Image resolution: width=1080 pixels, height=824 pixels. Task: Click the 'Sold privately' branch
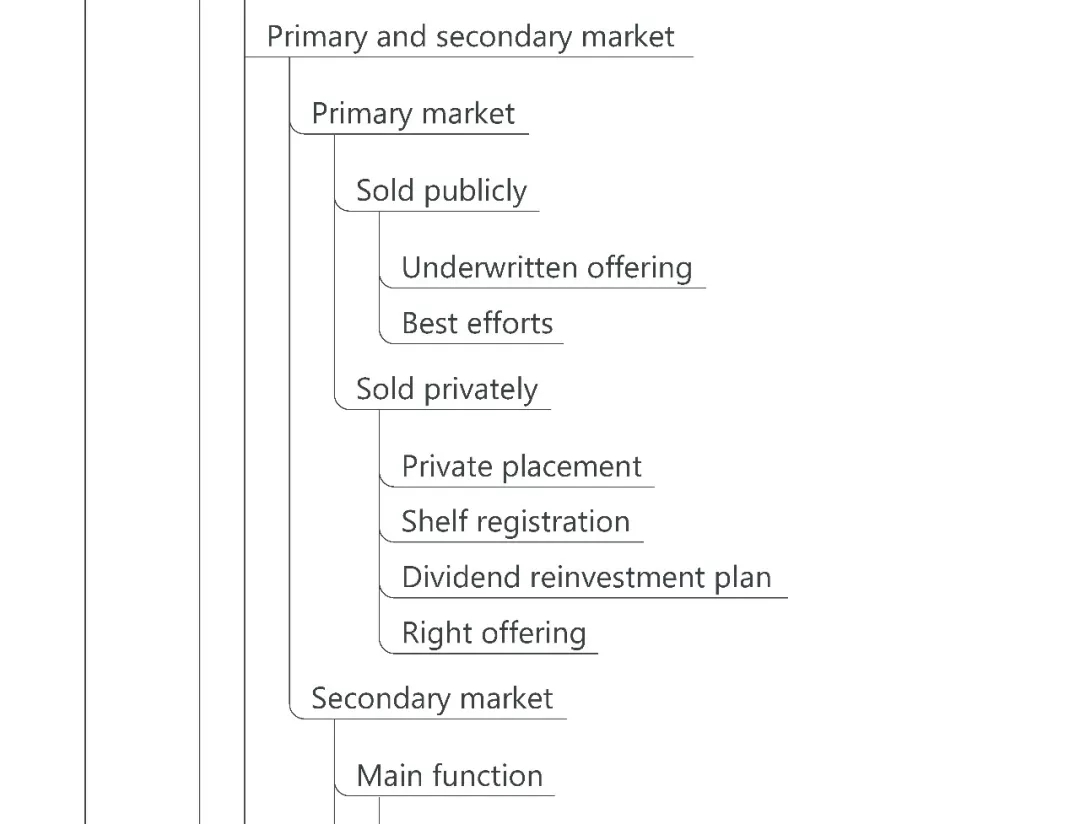[x=446, y=389]
